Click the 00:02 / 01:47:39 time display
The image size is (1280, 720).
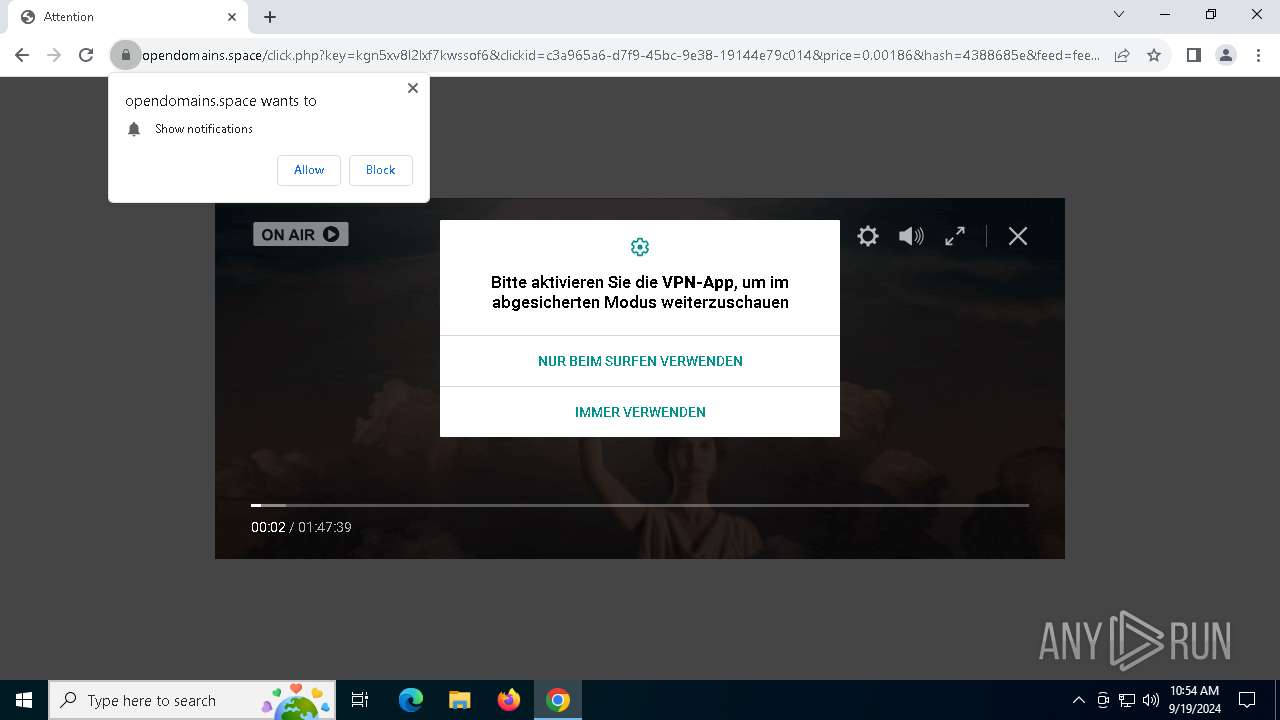tap(301, 527)
